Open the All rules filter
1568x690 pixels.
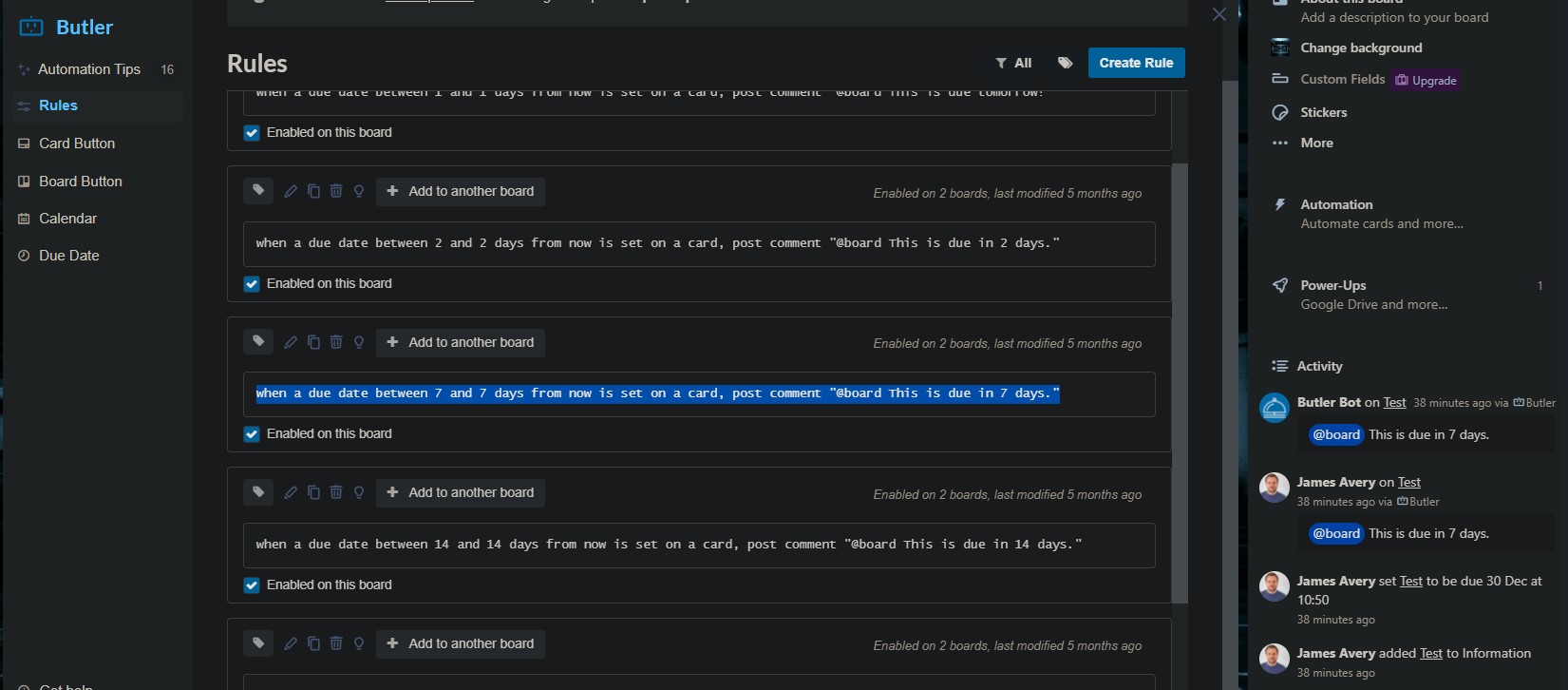[1013, 63]
